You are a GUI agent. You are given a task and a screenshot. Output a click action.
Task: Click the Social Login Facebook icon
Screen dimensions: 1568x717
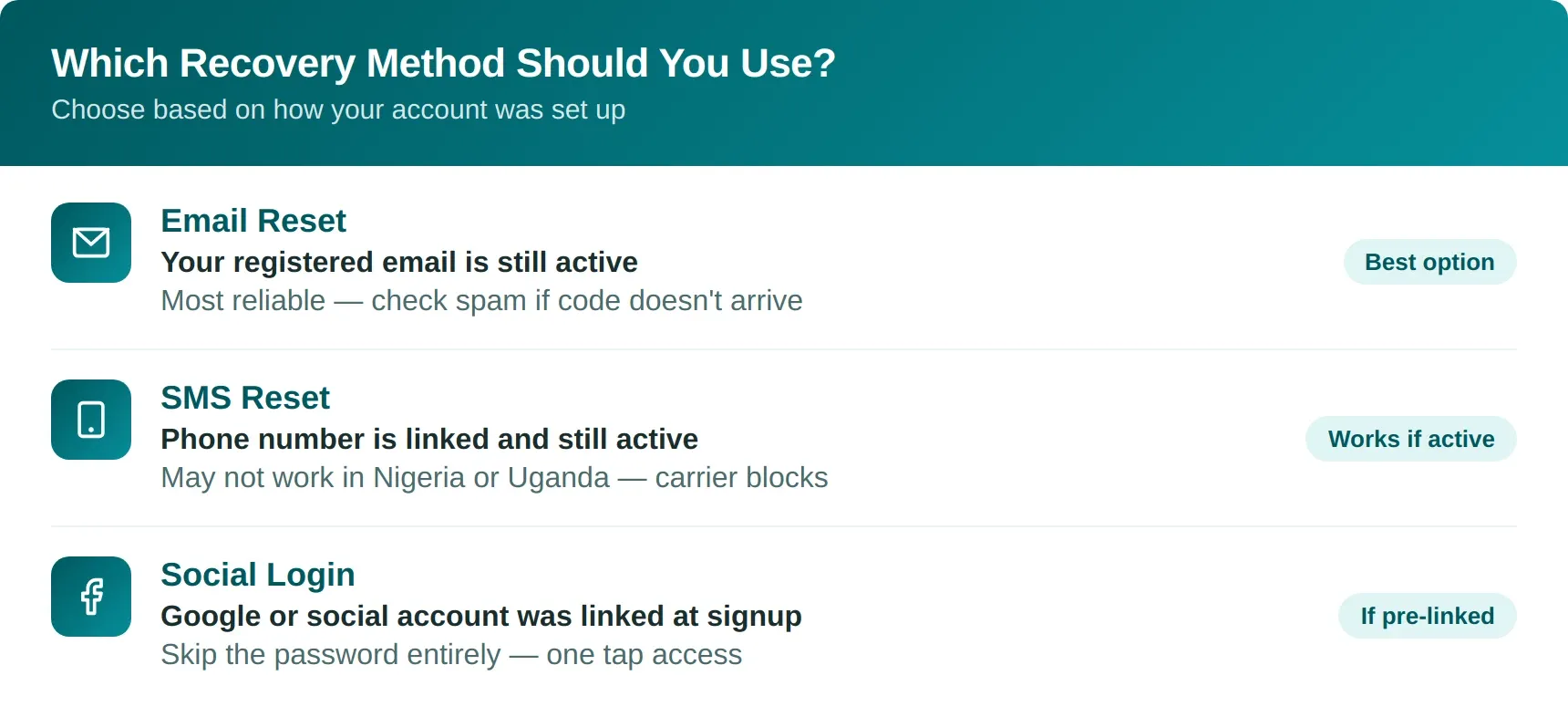(91, 597)
